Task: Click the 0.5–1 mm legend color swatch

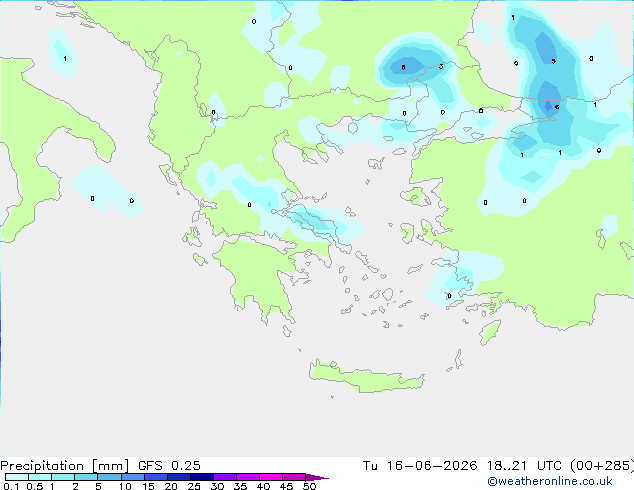Action: [x=40, y=477]
